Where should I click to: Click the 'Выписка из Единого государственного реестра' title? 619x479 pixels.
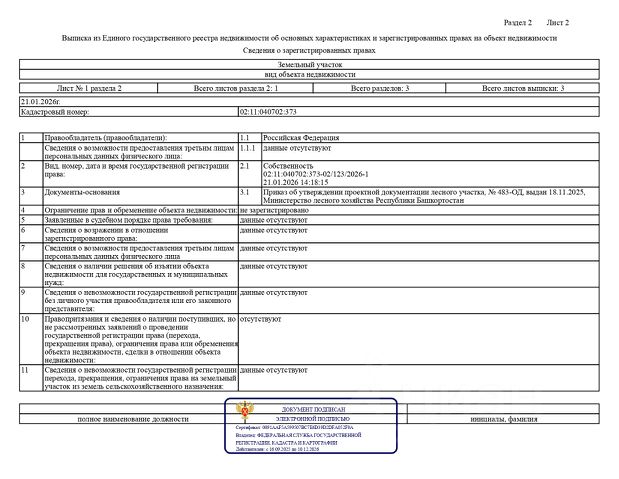pos(309,38)
